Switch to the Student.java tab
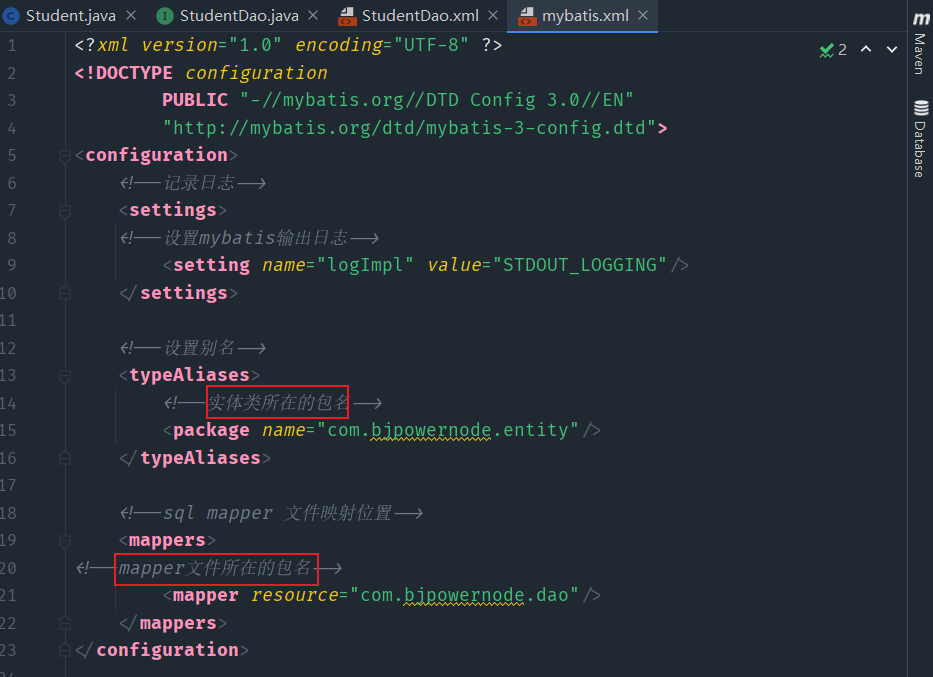933x677 pixels. coord(70,15)
